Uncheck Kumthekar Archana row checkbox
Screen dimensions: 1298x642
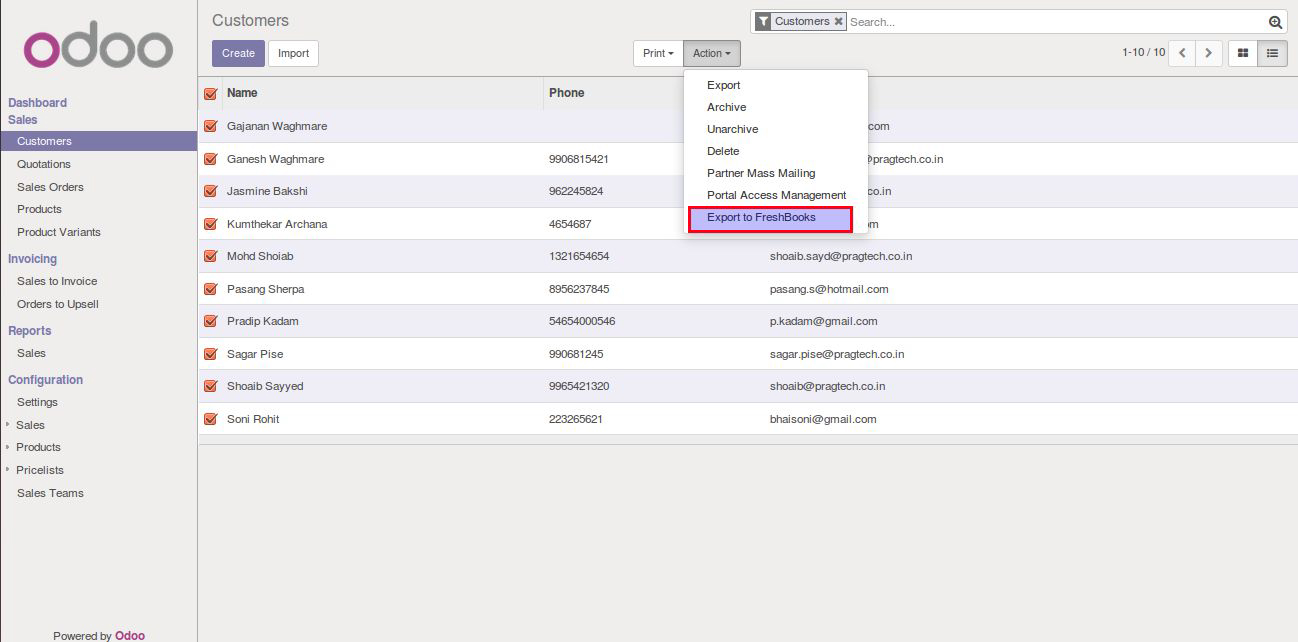210,224
